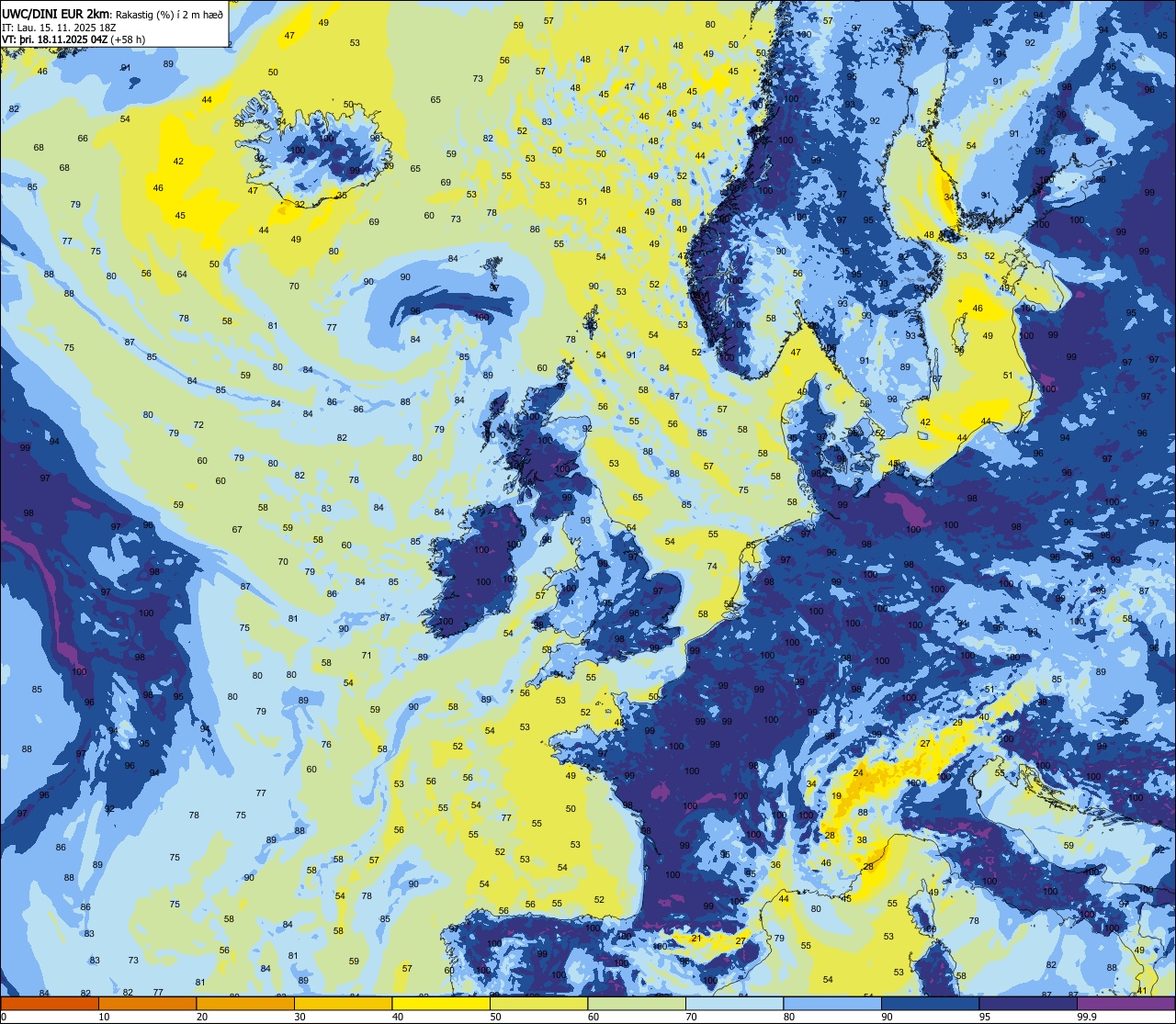
Task: Click the legend tick label "30"
Action: pos(300,1017)
